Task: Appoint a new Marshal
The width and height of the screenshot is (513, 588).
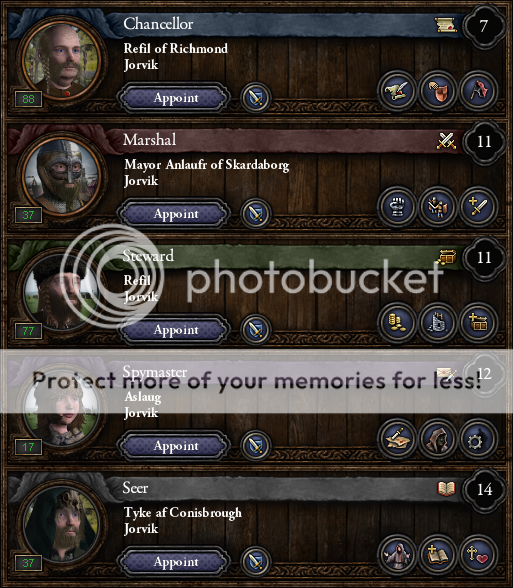Action: click(174, 214)
